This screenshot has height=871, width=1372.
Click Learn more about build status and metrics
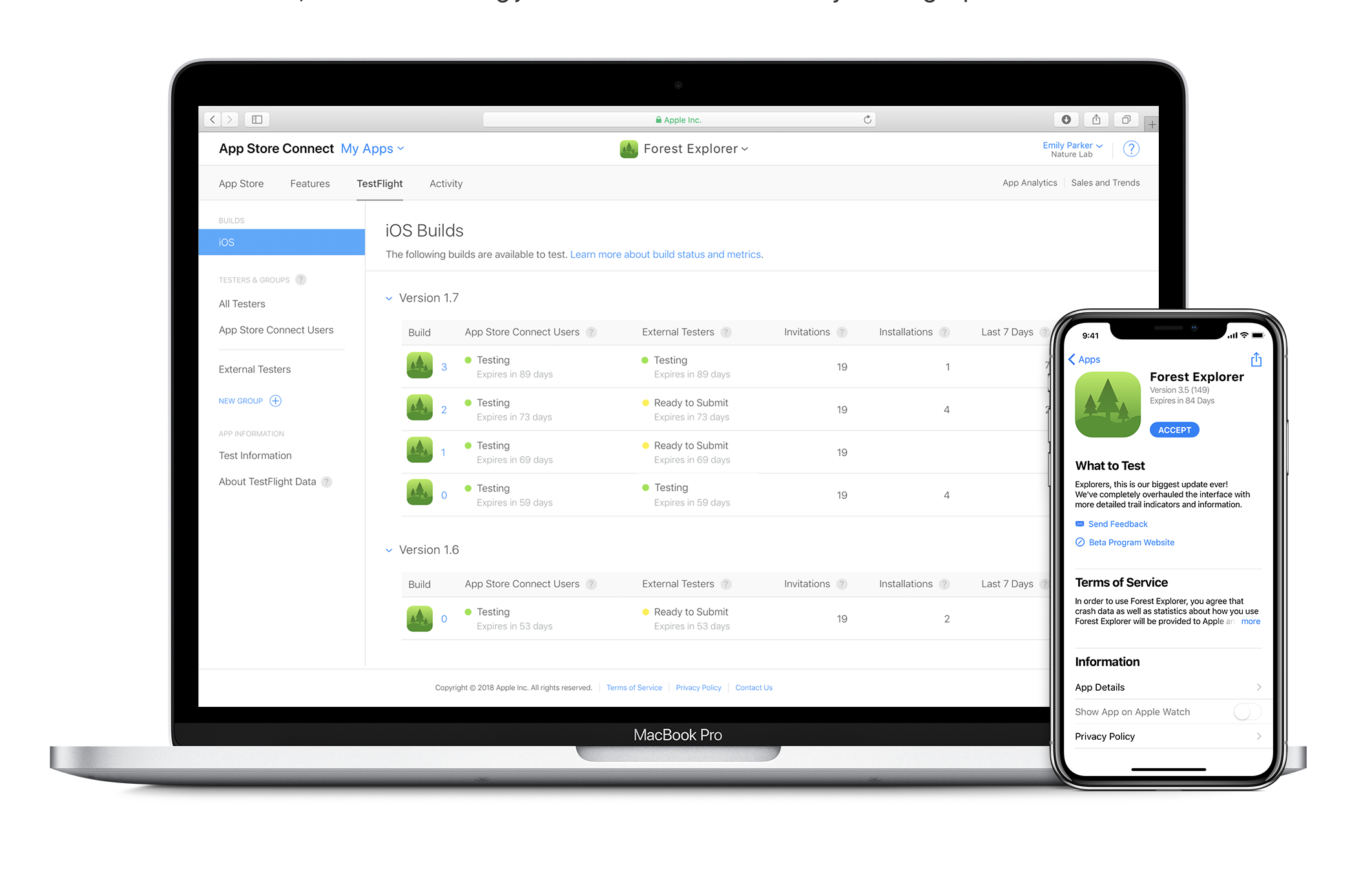pyautogui.click(x=665, y=255)
